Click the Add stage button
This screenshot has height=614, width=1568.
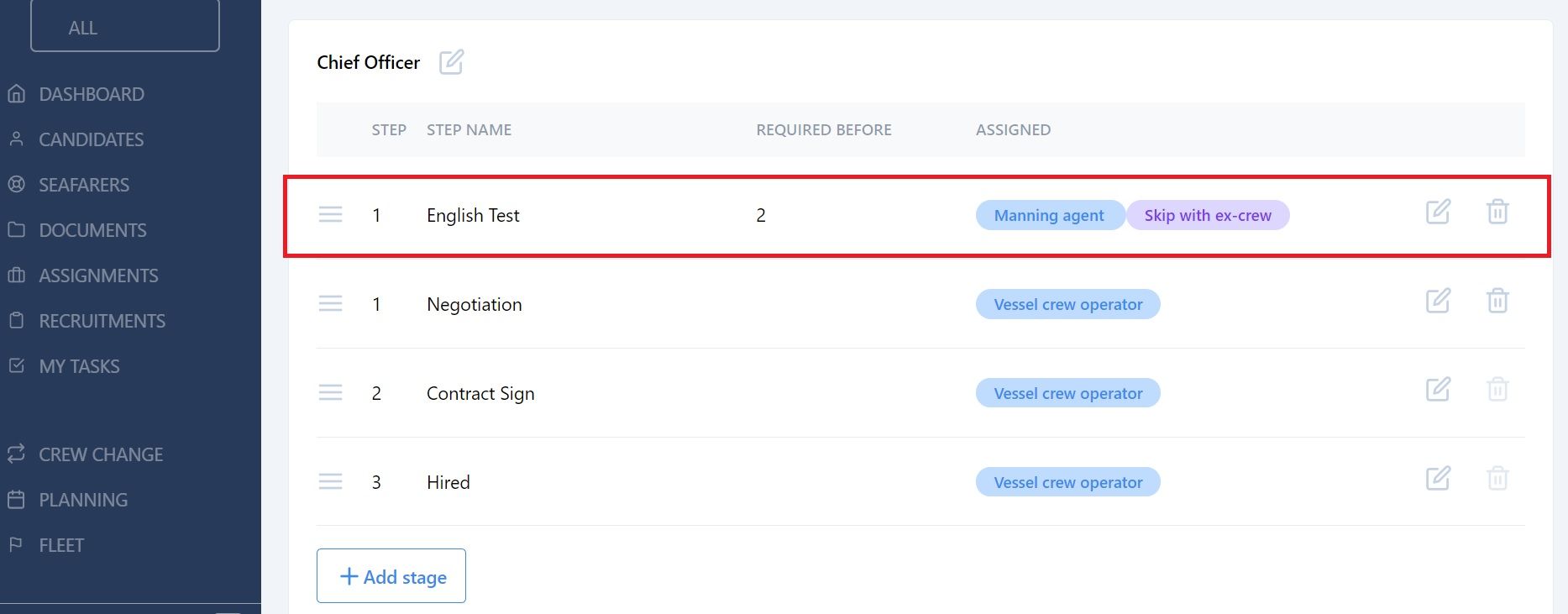391,576
